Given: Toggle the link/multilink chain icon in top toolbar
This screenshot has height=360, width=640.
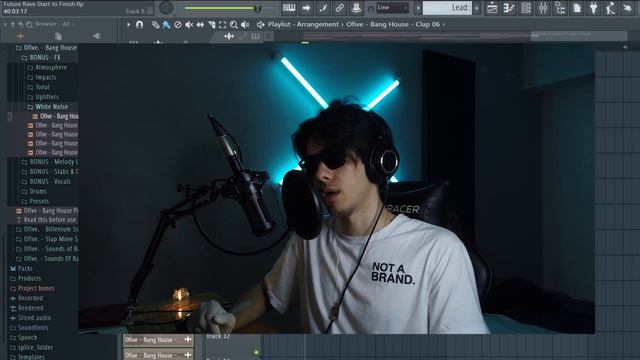Looking at the screenshot, I should click(340, 8).
